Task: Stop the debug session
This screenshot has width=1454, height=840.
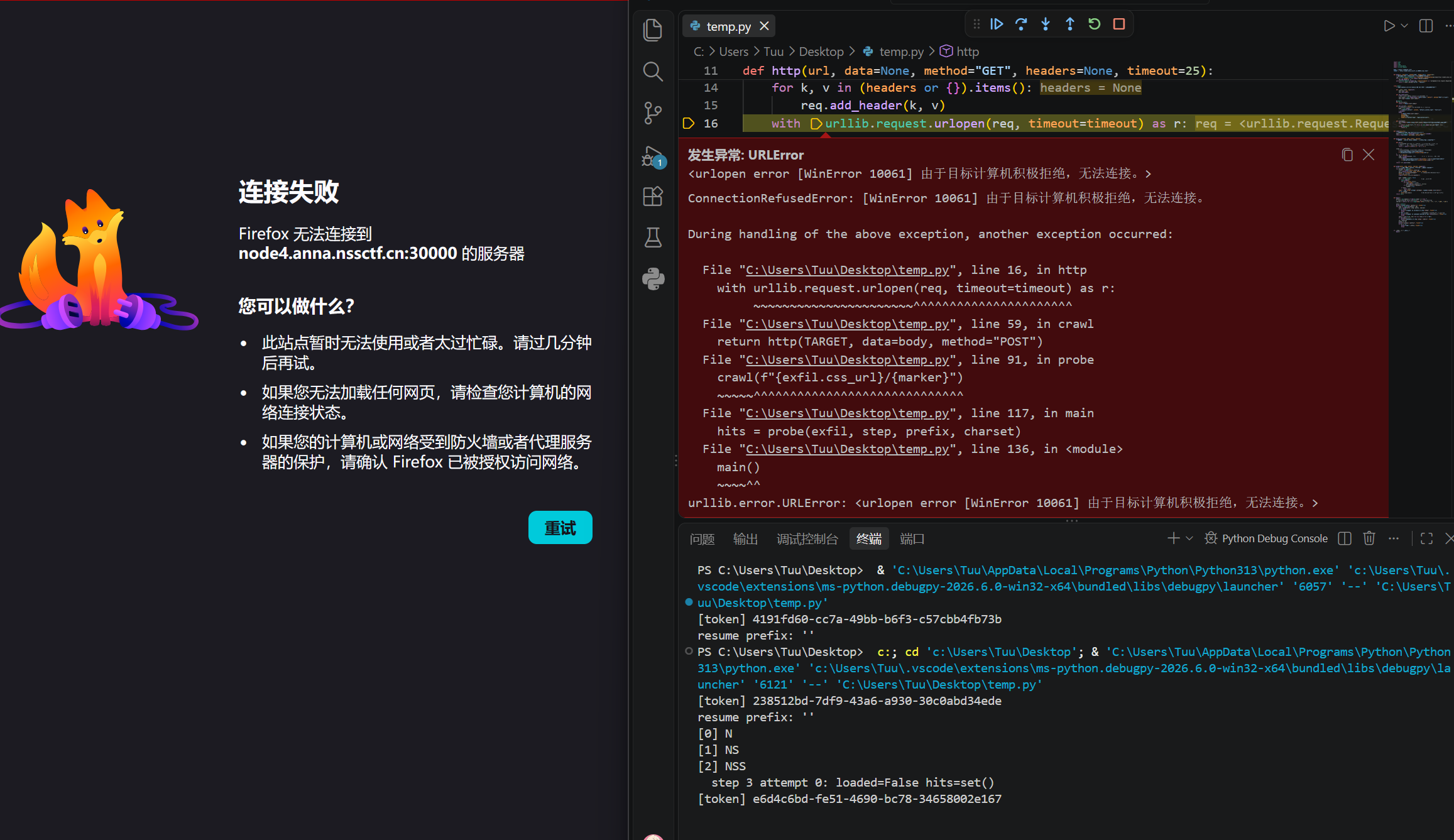Action: pos(1119,24)
